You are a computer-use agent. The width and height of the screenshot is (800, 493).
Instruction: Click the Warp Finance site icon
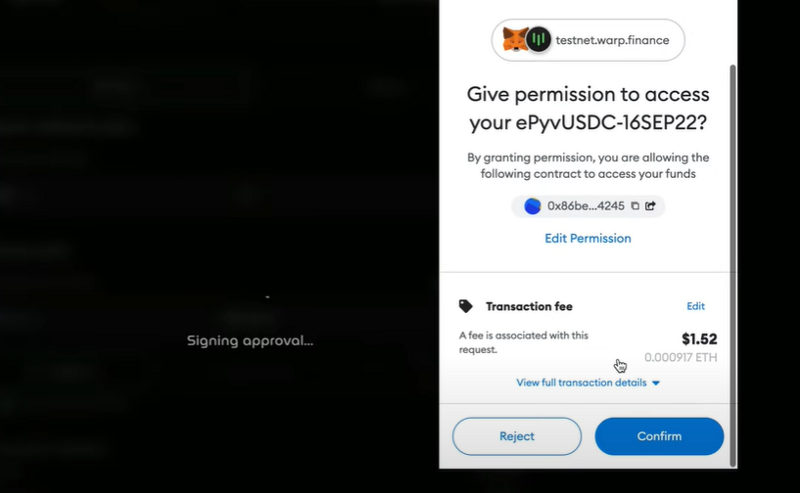pos(538,39)
